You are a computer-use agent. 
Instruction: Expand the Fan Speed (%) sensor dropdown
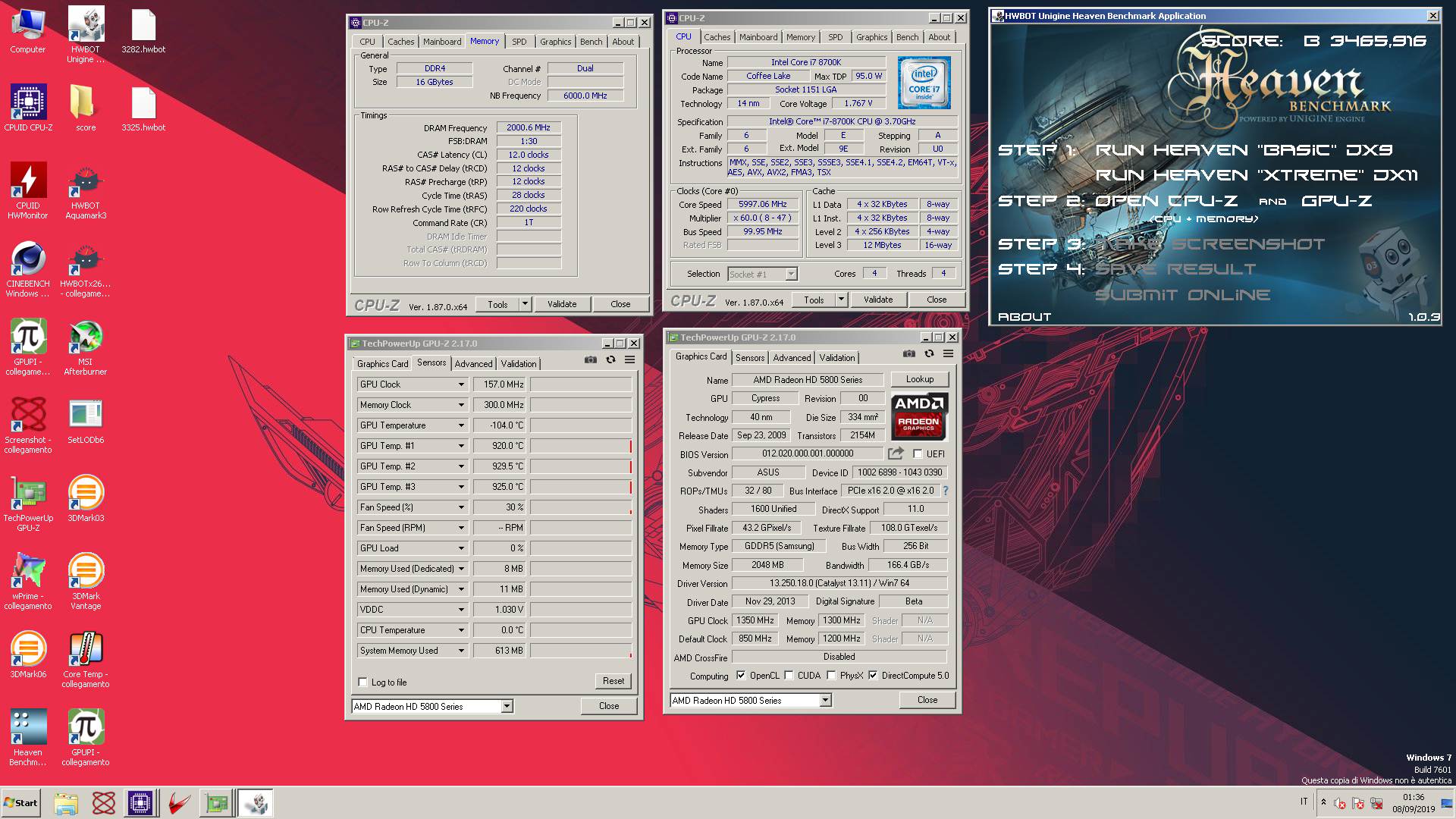coord(461,507)
